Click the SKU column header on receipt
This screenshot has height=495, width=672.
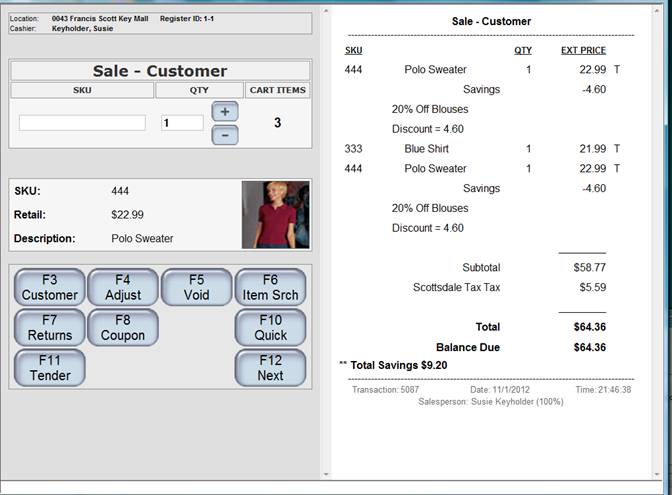(x=354, y=50)
